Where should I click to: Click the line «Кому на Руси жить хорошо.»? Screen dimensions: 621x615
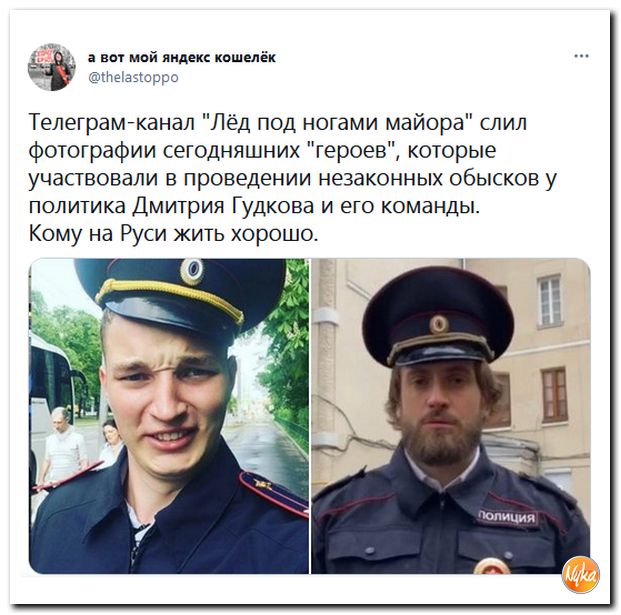point(173,234)
